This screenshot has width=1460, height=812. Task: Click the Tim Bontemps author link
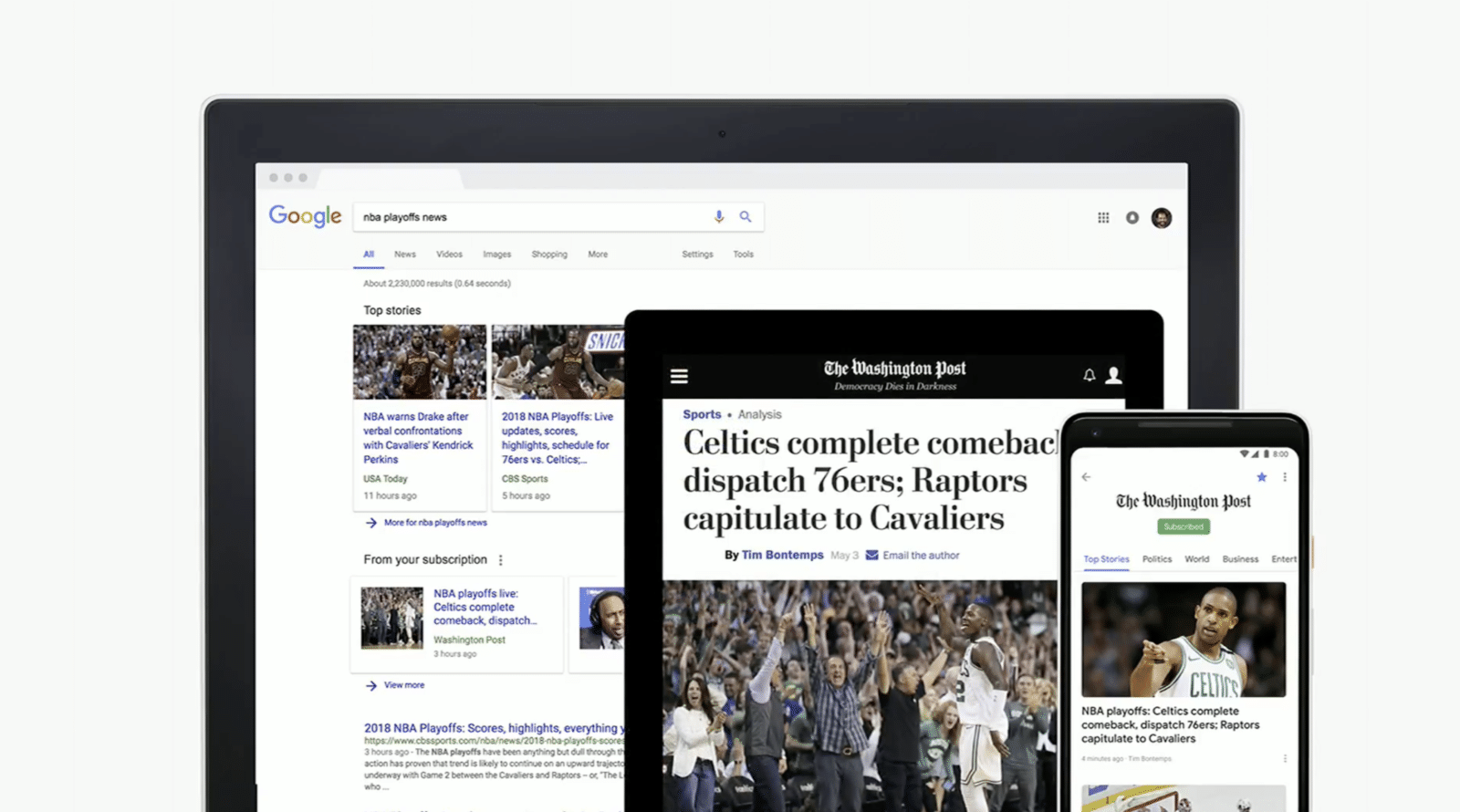tap(782, 555)
